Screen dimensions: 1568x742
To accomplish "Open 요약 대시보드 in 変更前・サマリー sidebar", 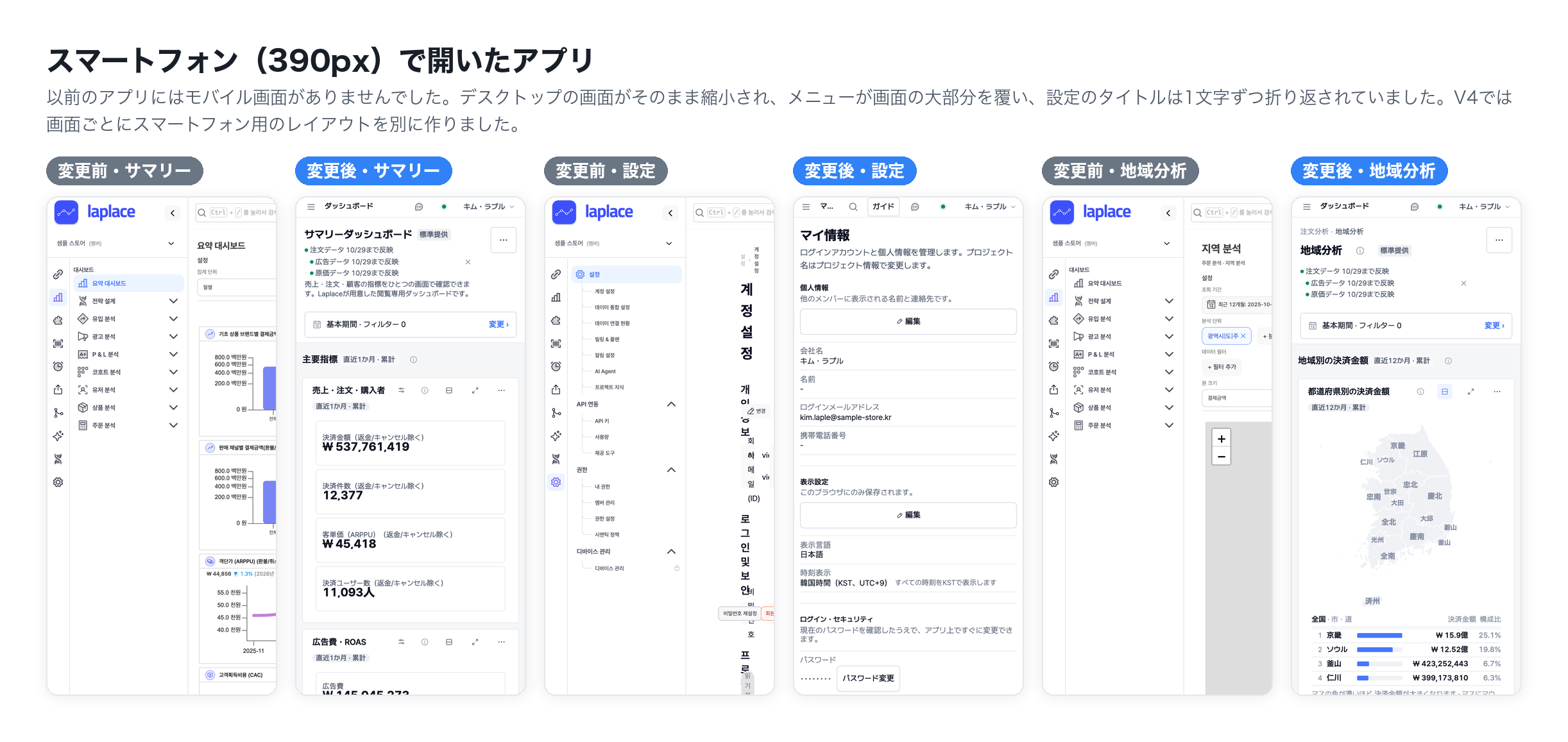I will coord(128,283).
